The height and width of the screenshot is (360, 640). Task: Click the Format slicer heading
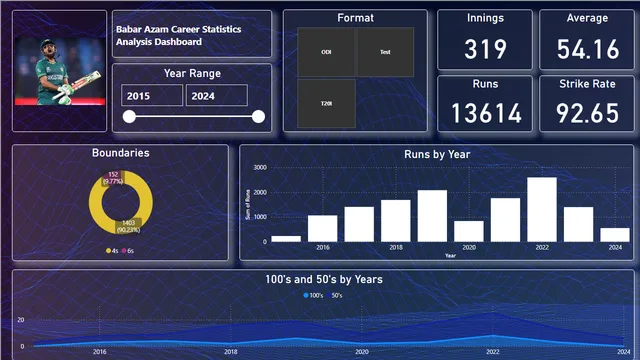coord(355,18)
